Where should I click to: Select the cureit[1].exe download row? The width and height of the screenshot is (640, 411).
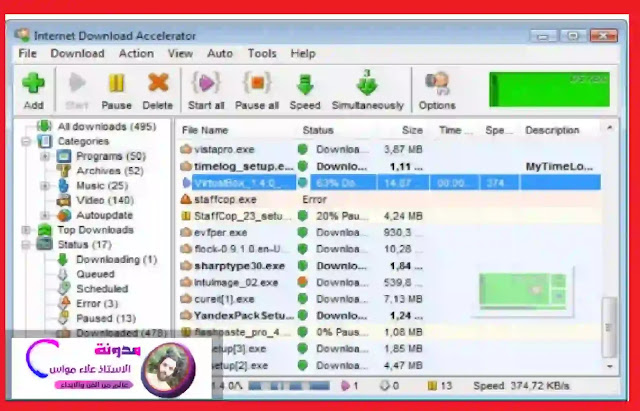[390, 299]
